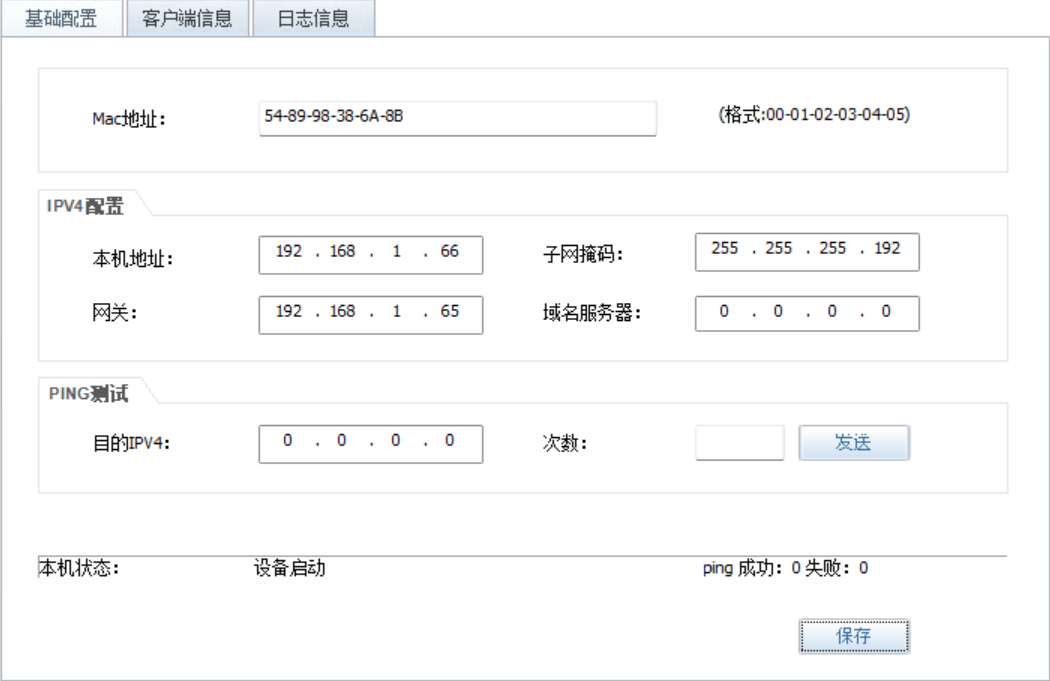Click the 设备启动 status text
Screen dimensions: 1050x681
click(x=289, y=568)
